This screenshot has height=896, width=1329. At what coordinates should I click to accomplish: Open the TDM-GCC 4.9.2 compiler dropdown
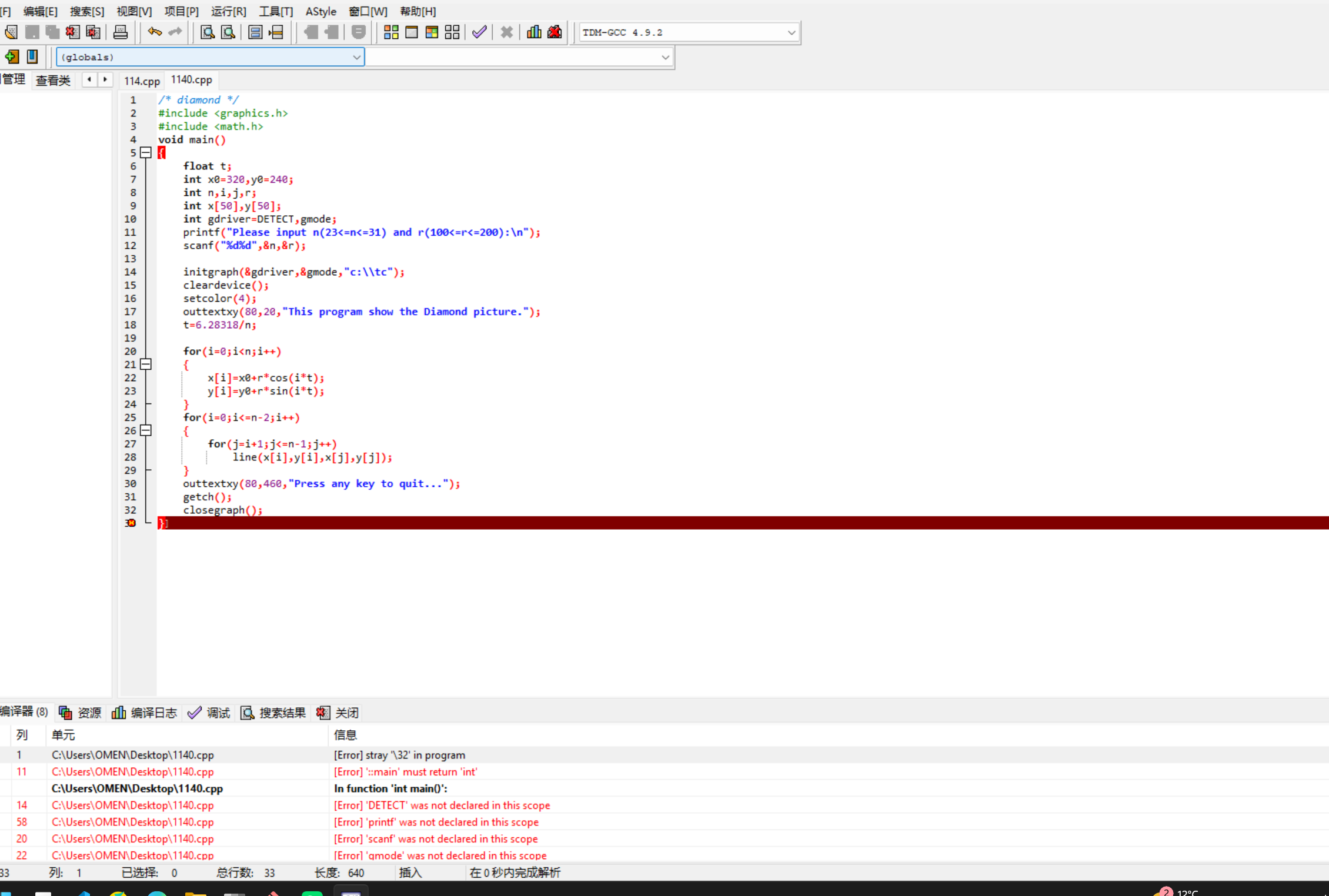click(791, 32)
